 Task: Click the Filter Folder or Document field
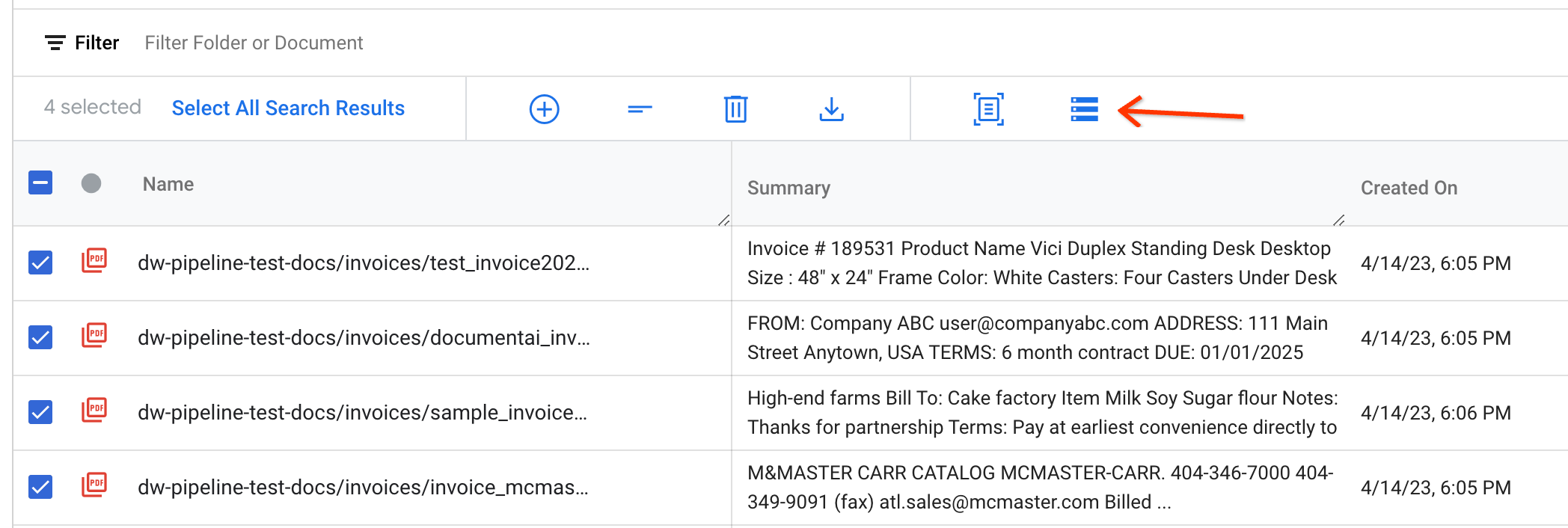tap(254, 43)
